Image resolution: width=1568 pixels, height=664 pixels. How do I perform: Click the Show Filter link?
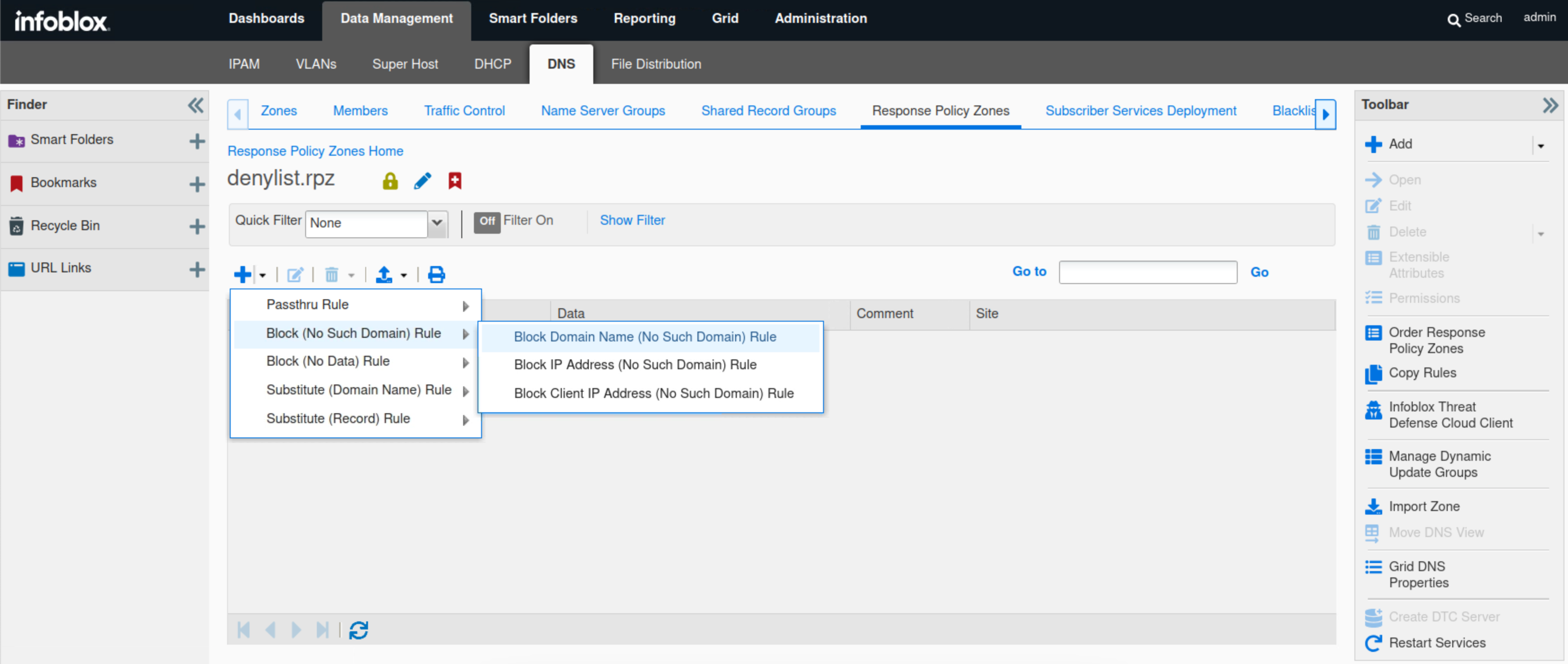pos(632,220)
